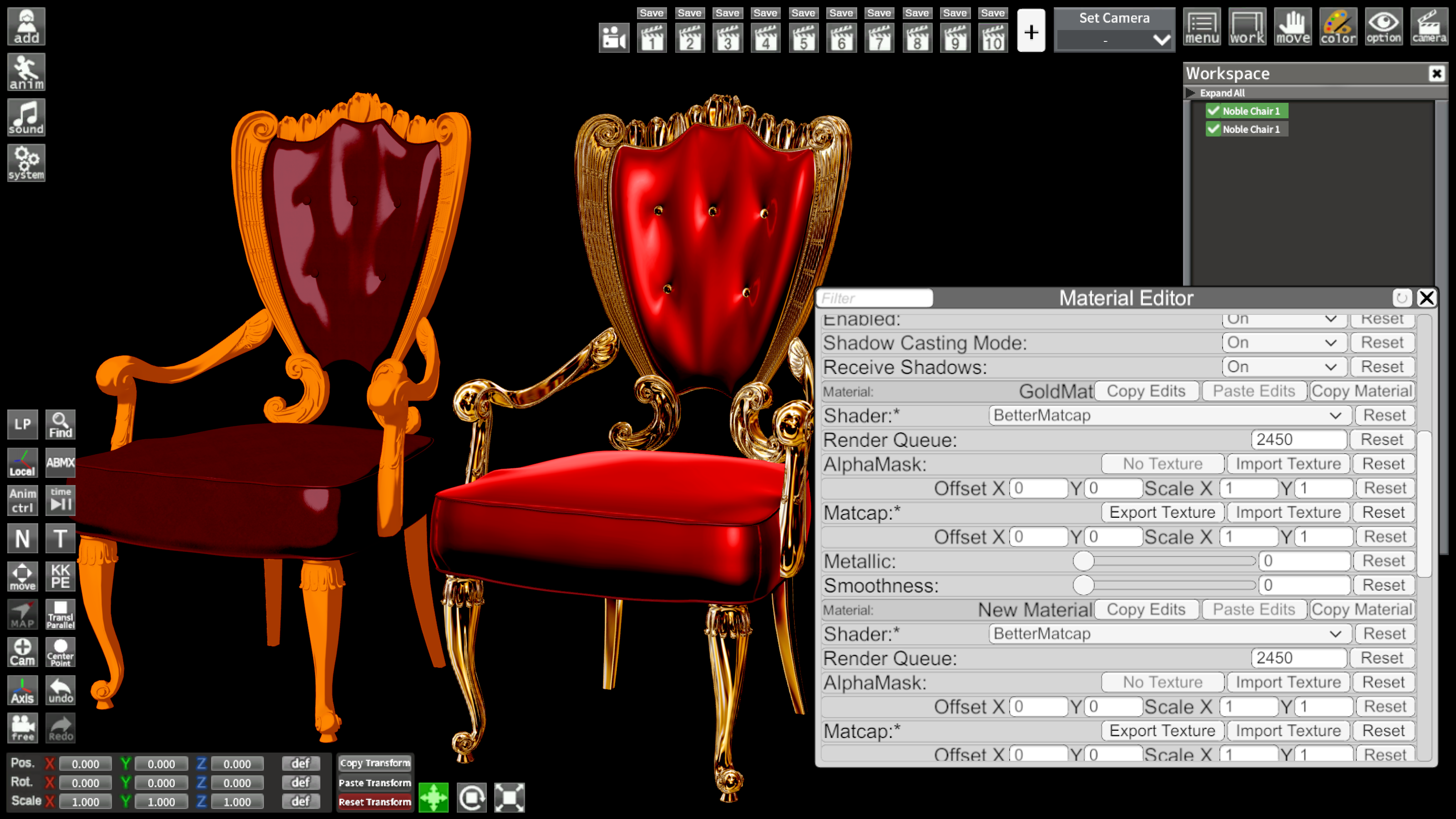Open the add menu icon
Image resolution: width=1456 pixels, height=819 pixels.
click(x=26, y=26)
